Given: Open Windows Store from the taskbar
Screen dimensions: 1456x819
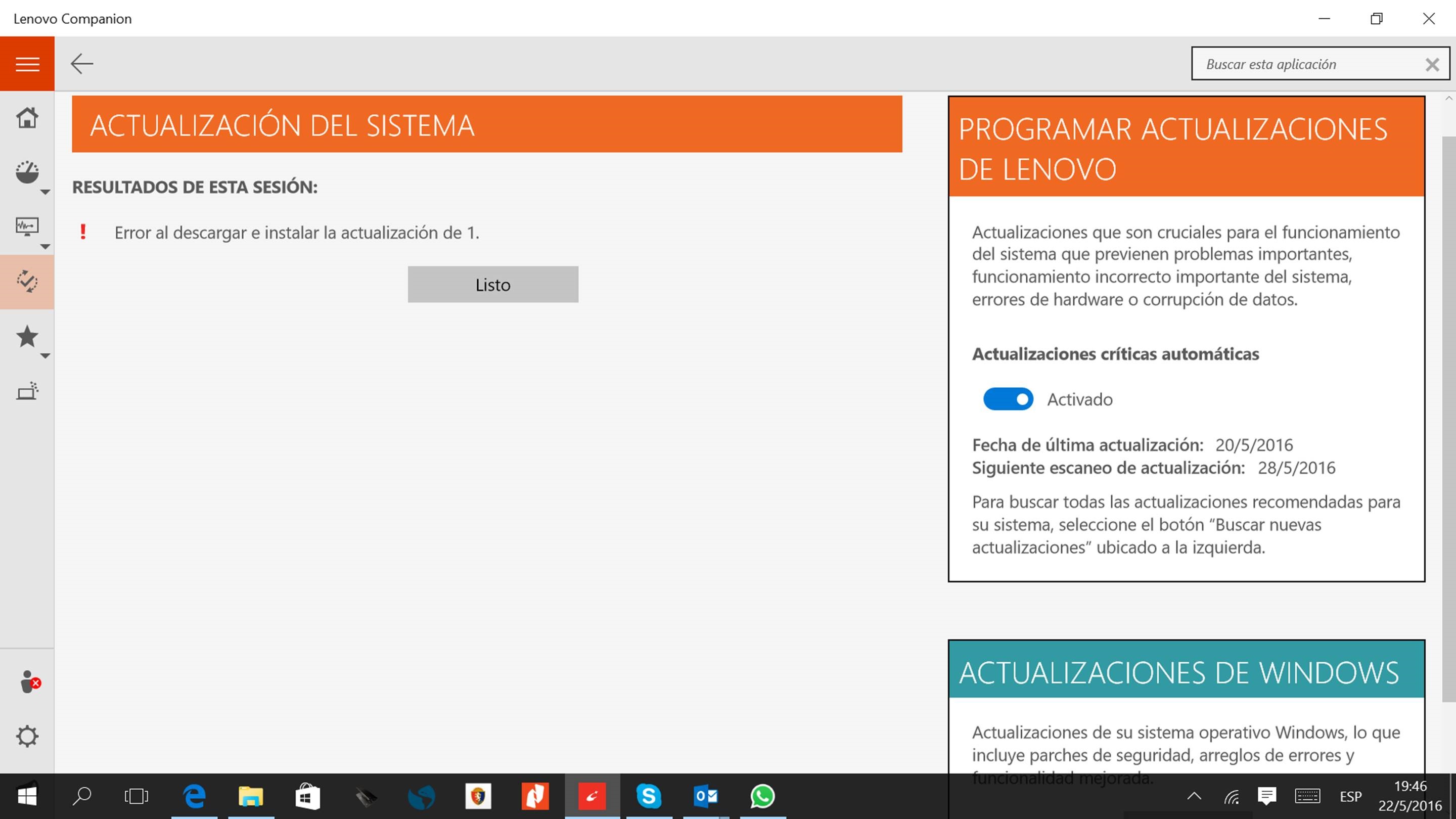Looking at the screenshot, I should (308, 796).
